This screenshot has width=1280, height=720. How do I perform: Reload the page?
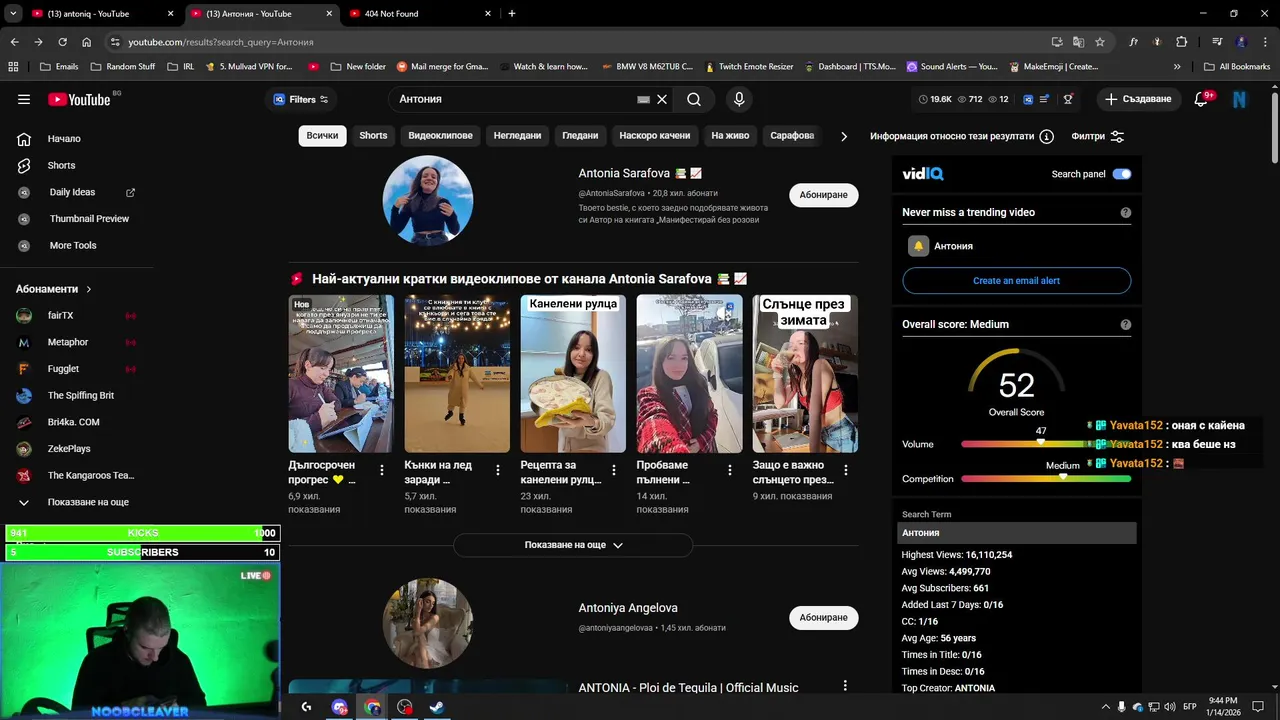(x=62, y=42)
